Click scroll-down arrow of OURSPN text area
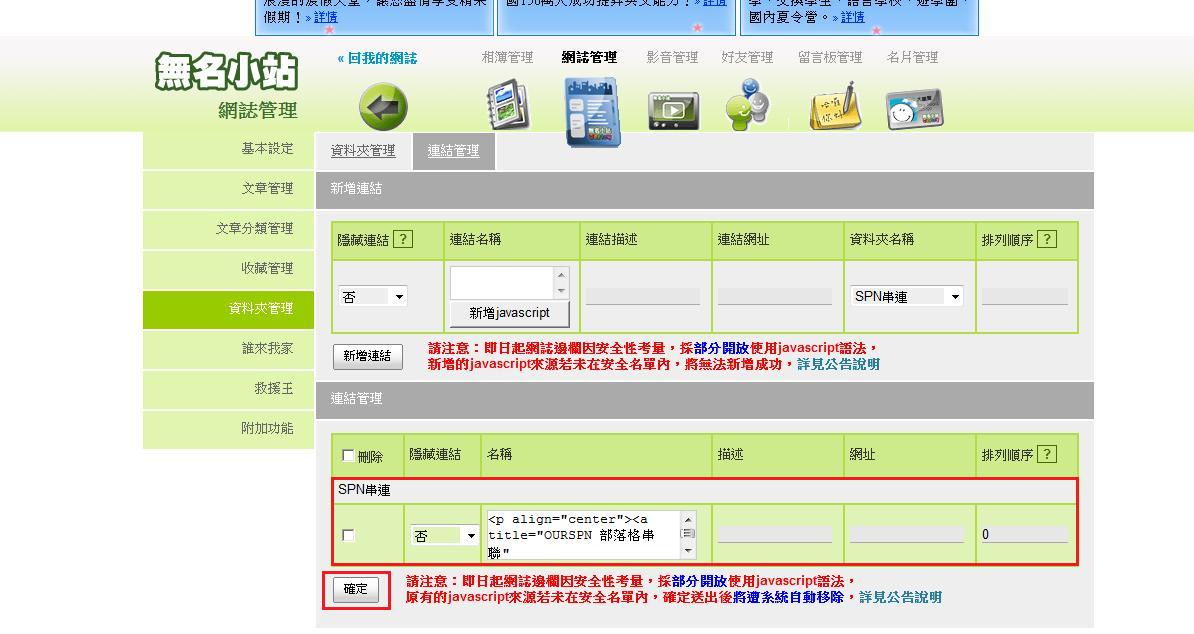This screenshot has height=634, width=1194. coord(688,551)
